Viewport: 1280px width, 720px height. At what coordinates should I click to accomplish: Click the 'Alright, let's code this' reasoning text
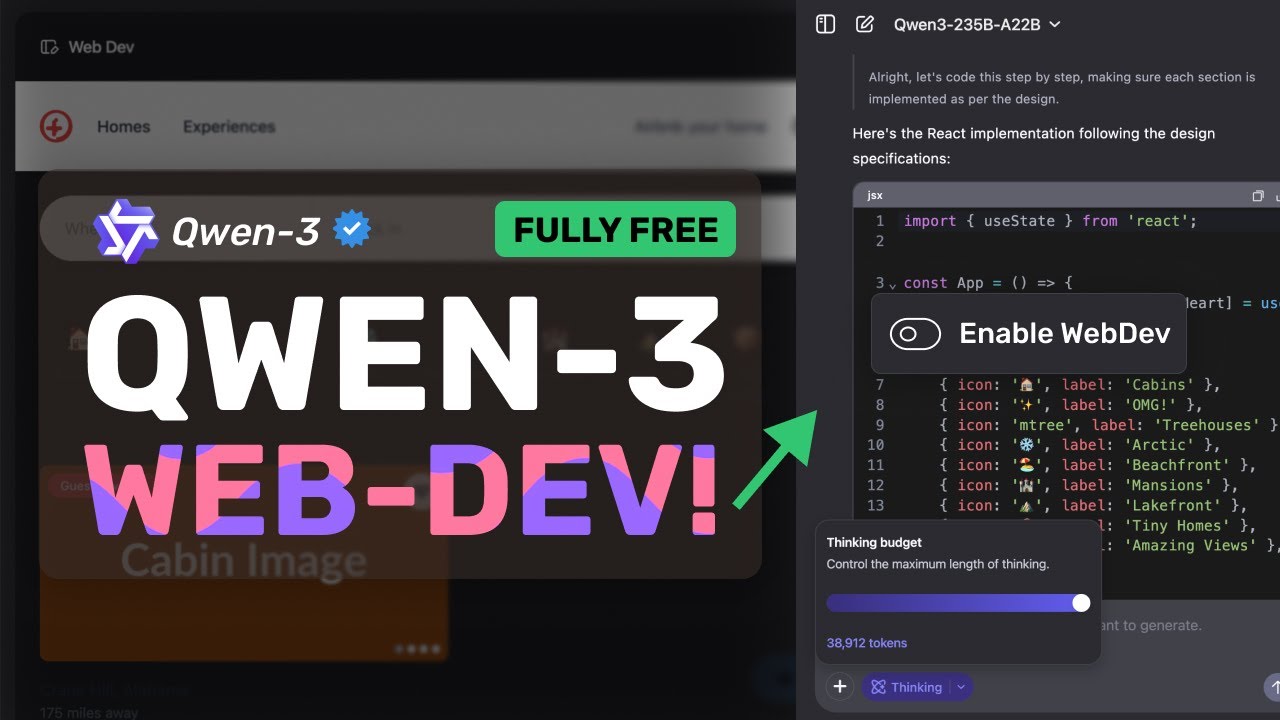click(x=1062, y=88)
